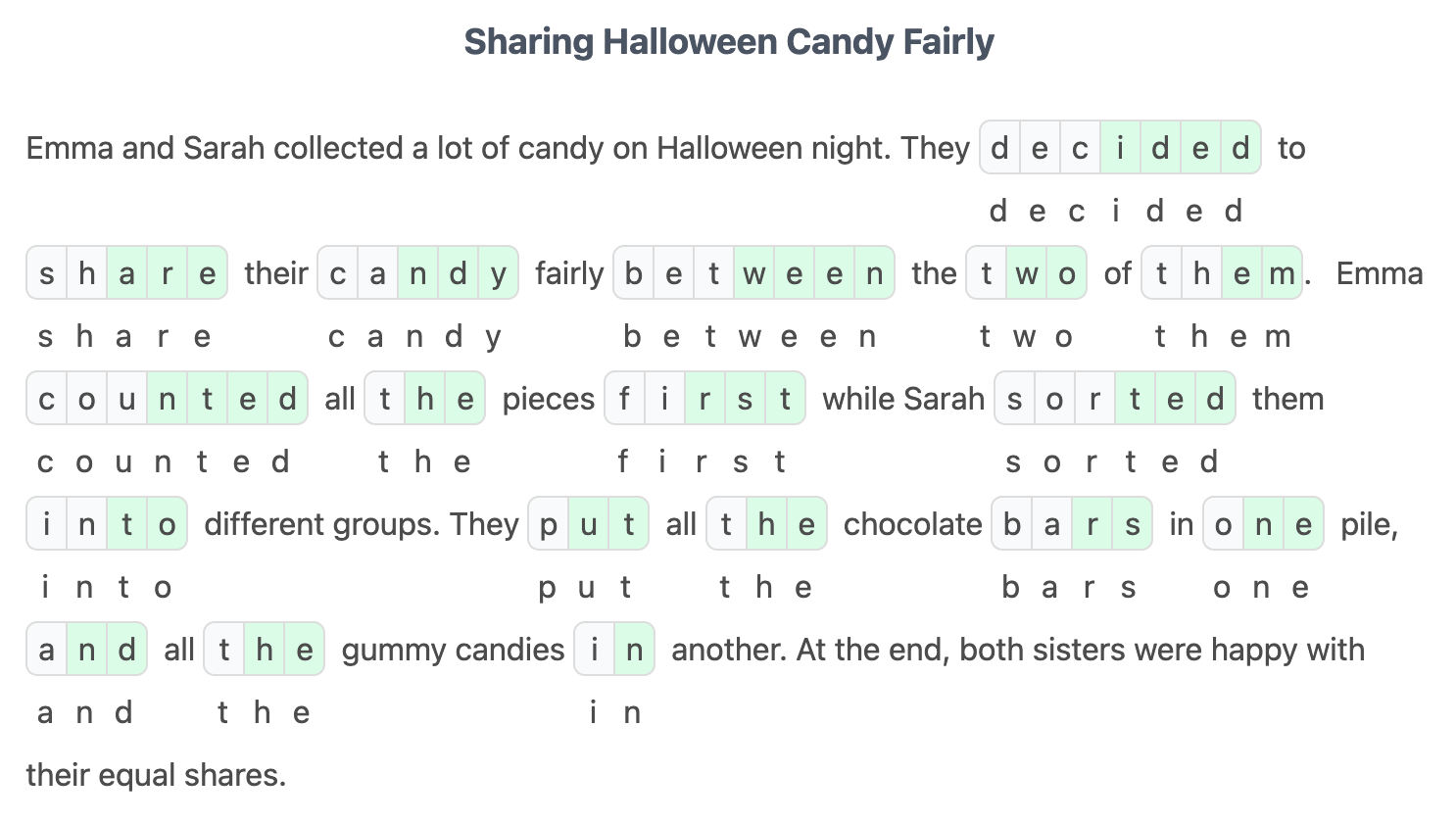Select the 'p' box in 'put'

click(x=548, y=524)
